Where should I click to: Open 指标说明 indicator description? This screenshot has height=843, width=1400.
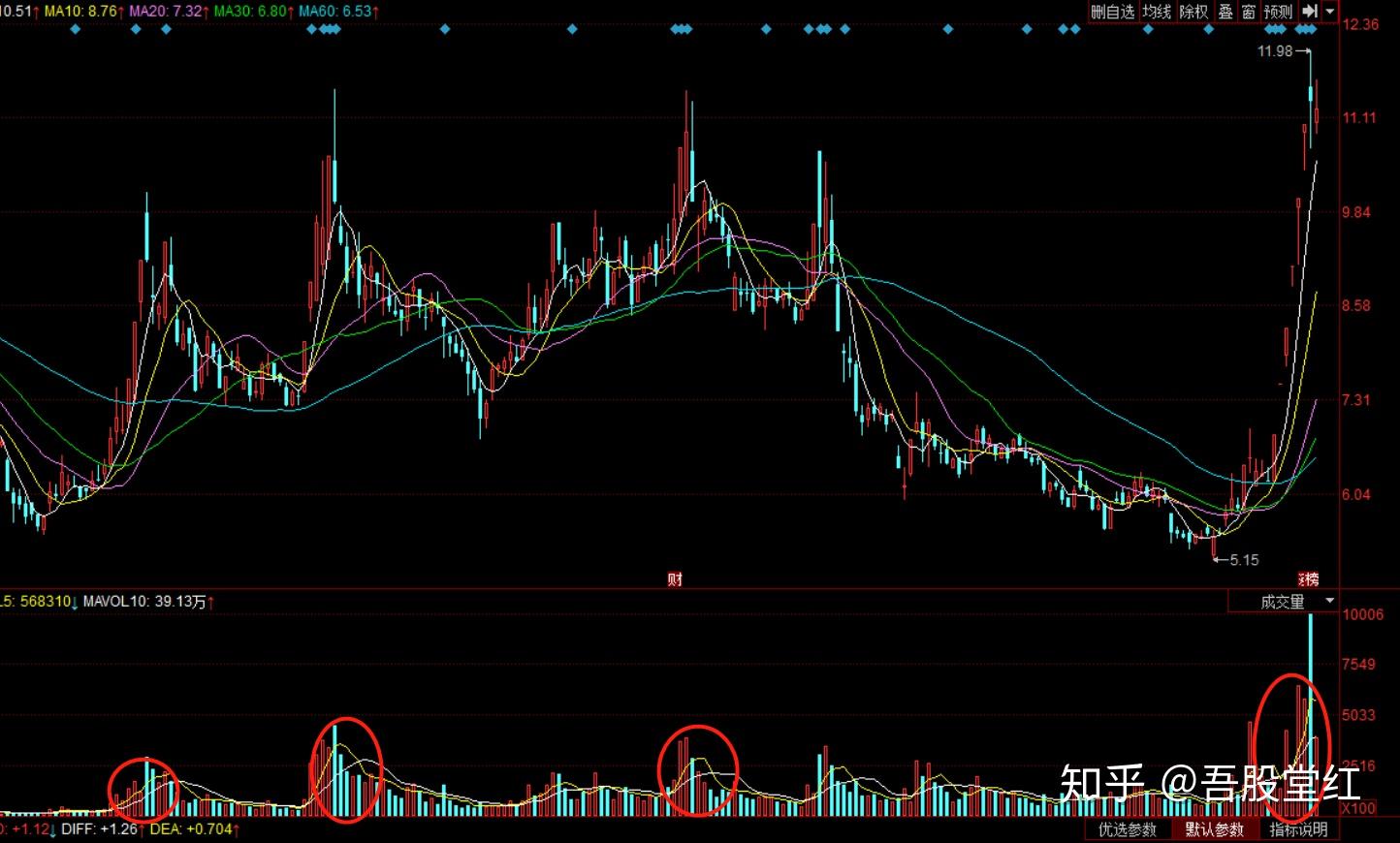pyautogui.click(x=1298, y=830)
